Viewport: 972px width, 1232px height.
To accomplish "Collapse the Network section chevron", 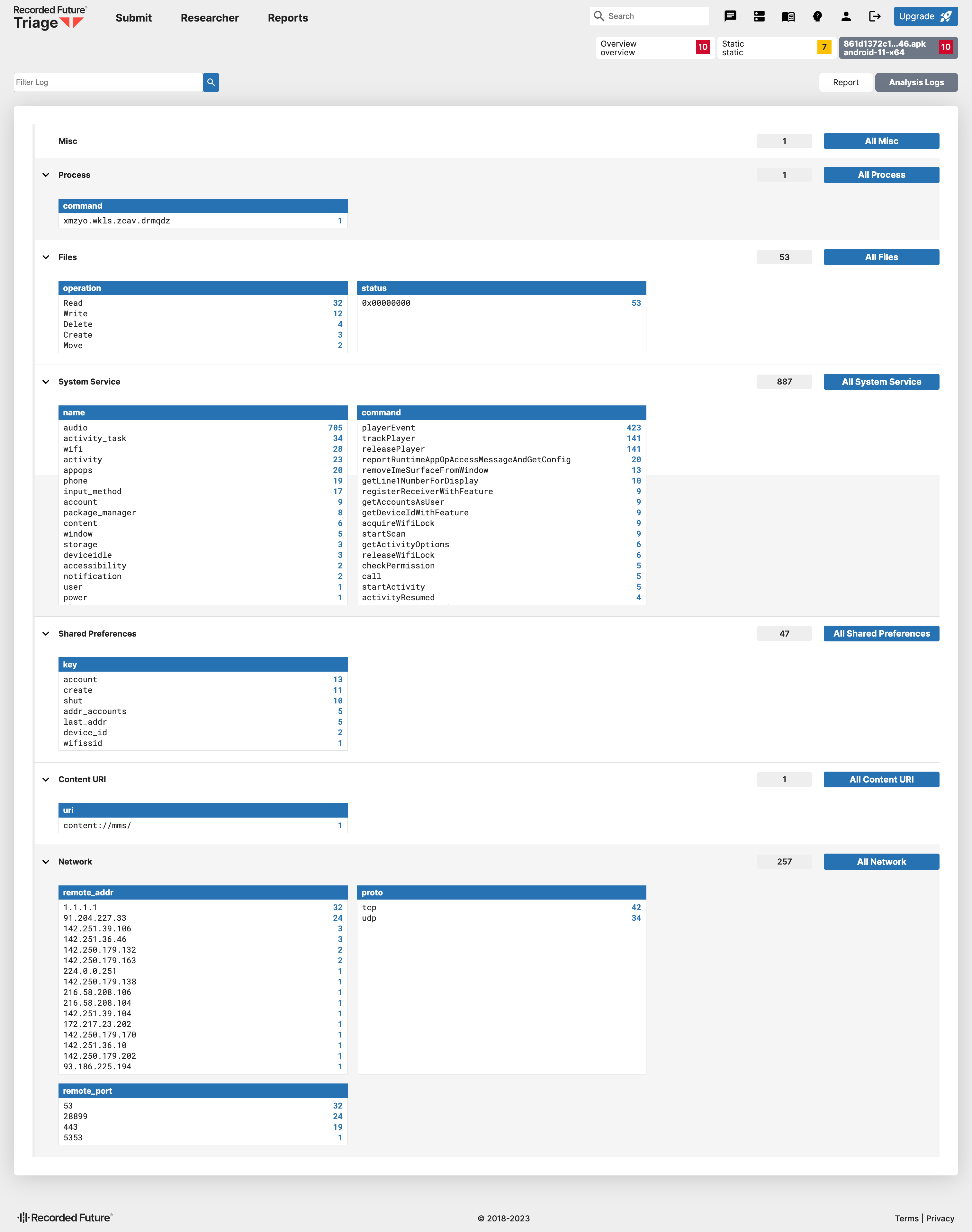I will click(46, 862).
